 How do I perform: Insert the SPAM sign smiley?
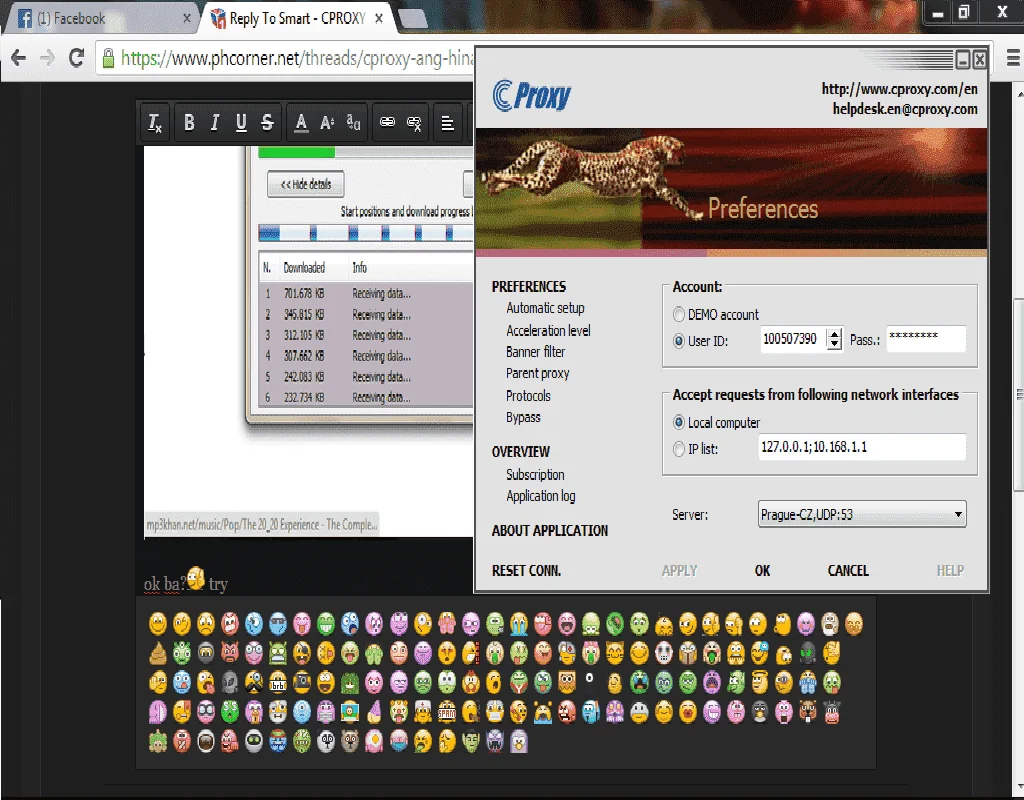(x=447, y=712)
